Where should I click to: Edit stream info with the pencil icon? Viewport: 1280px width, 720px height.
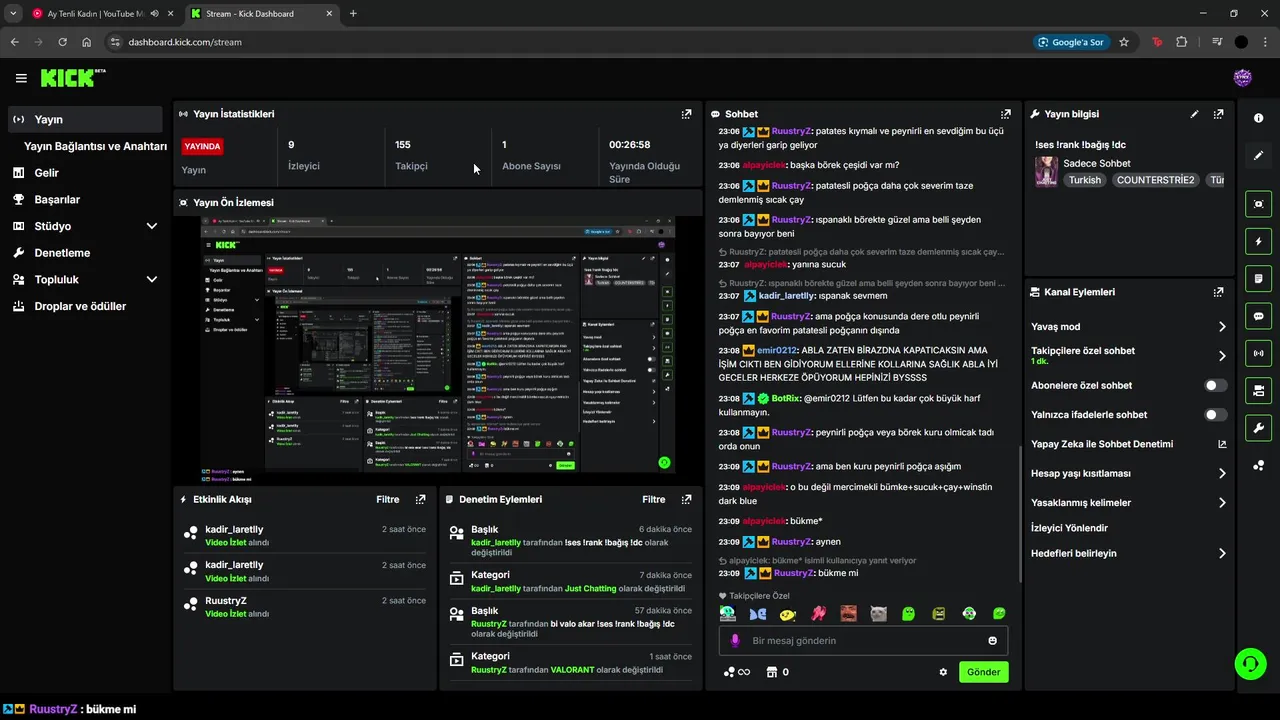(x=1194, y=114)
